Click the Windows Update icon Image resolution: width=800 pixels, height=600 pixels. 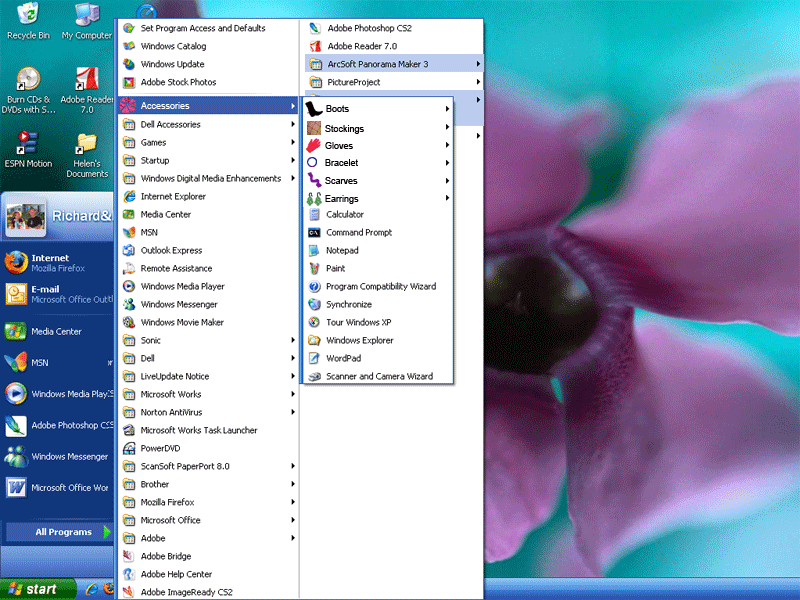coord(129,64)
